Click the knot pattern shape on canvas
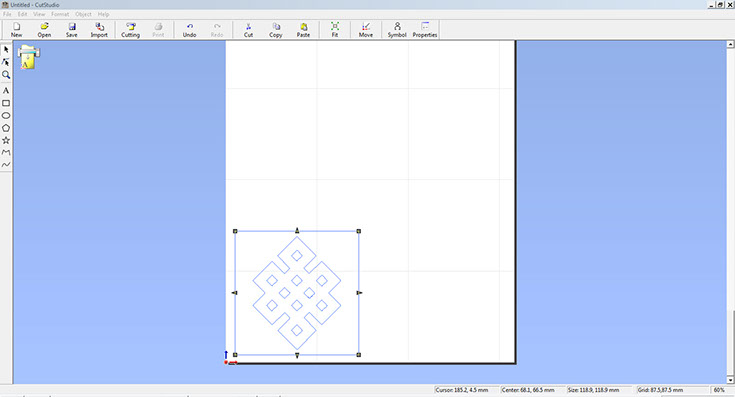Viewport: 735px width, 397px height. tap(297, 293)
